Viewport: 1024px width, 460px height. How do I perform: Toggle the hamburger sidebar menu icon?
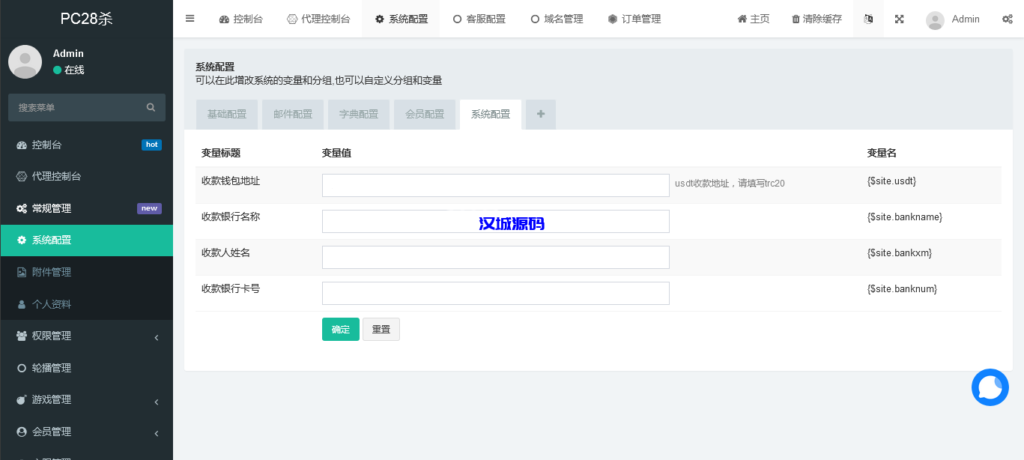(190, 19)
